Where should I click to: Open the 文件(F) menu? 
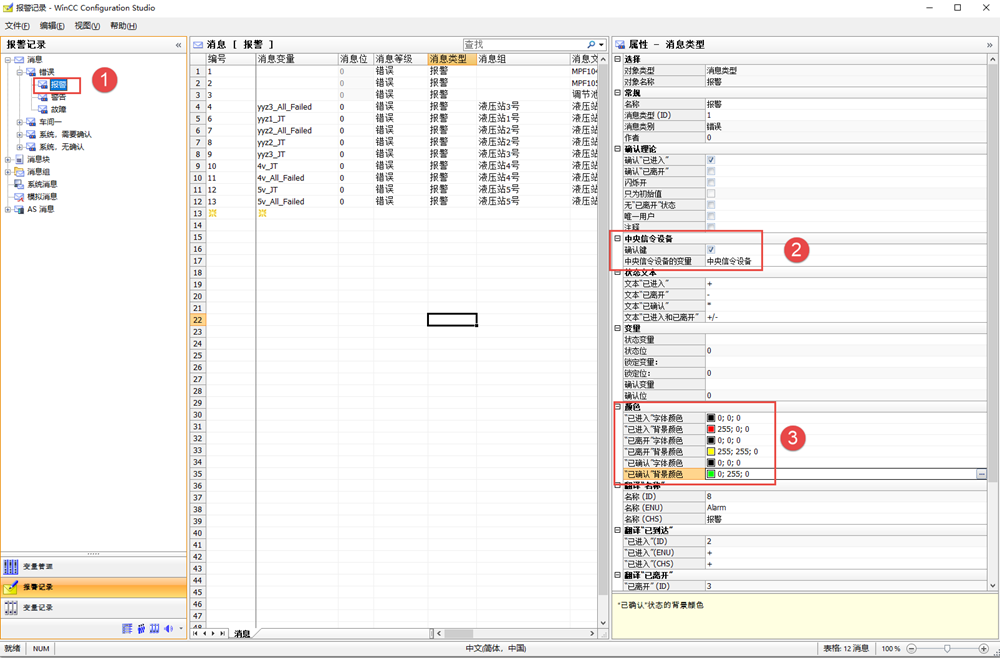(x=19, y=26)
